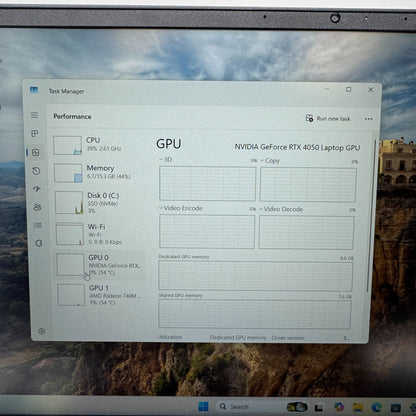Open the three-dot more options menu
This screenshot has height=416, width=416.
coord(368,119)
